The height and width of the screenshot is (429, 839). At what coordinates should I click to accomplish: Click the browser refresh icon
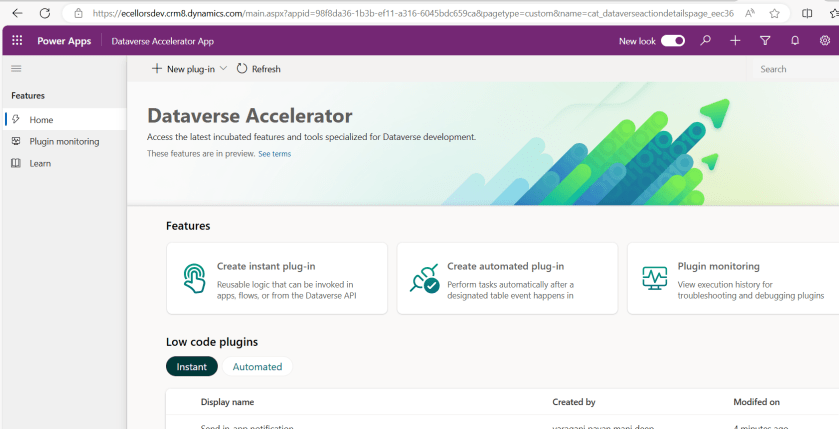click(x=45, y=13)
